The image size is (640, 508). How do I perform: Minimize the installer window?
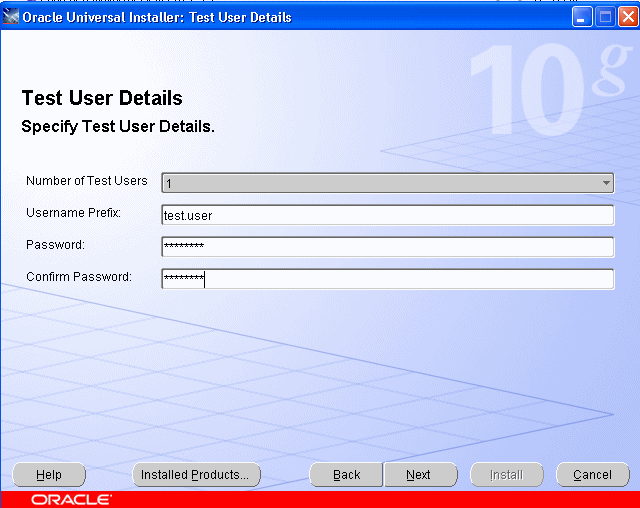(x=582, y=18)
